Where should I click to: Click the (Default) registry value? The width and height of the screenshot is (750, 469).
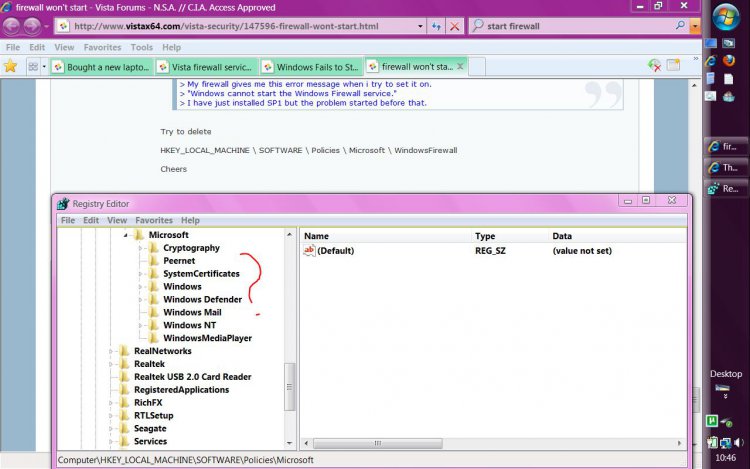(335, 251)
